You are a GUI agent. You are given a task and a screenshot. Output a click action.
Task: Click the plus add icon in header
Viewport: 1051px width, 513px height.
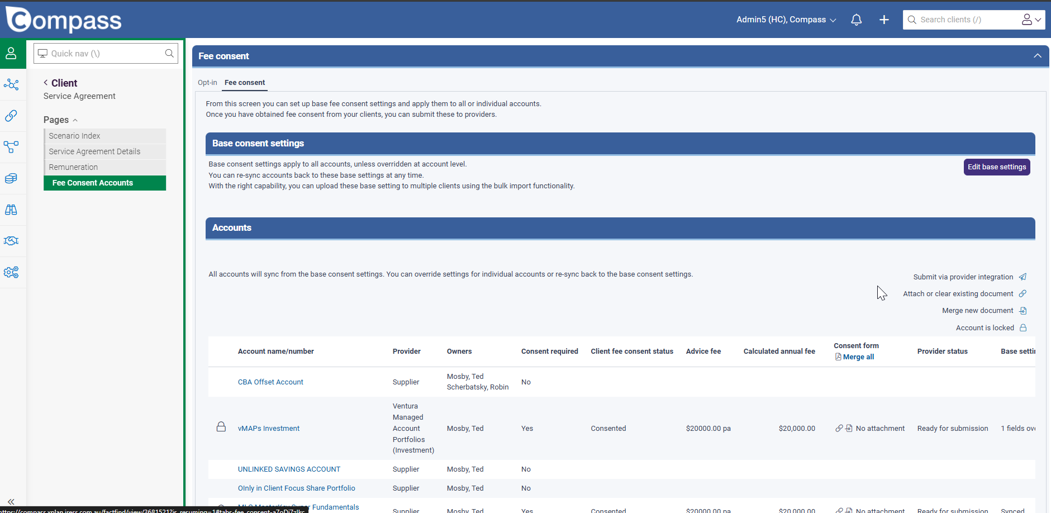(884, 20)
